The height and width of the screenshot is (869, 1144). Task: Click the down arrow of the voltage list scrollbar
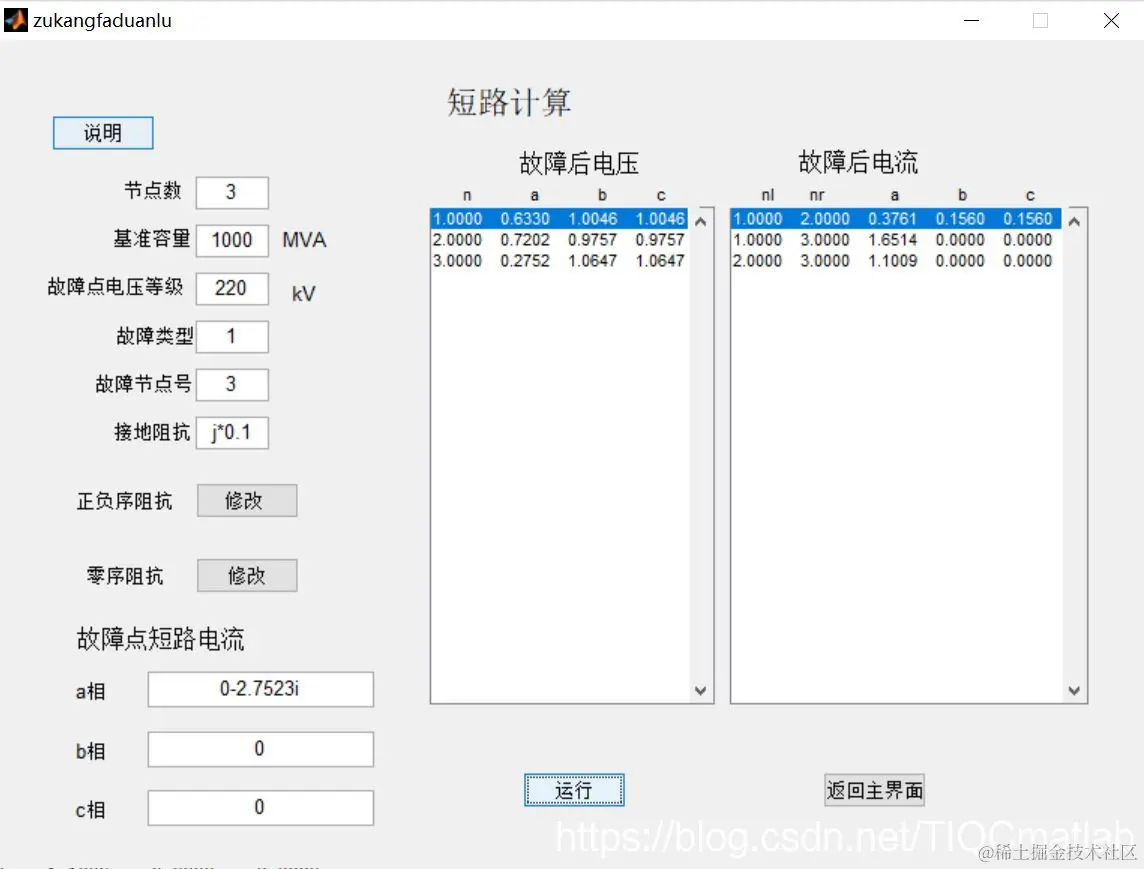click(701, 690)
